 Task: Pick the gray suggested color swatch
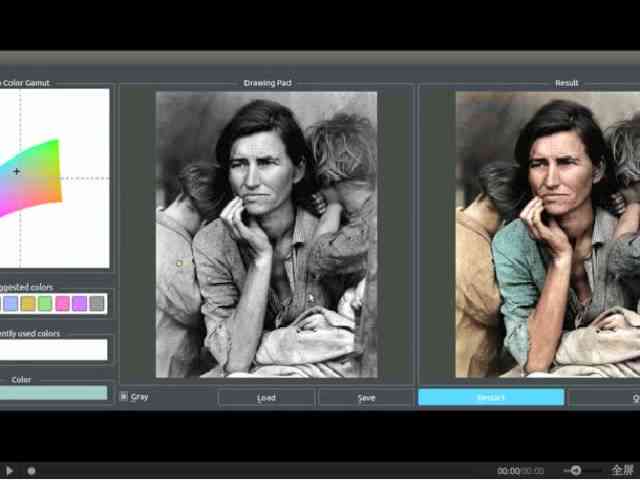97,304
